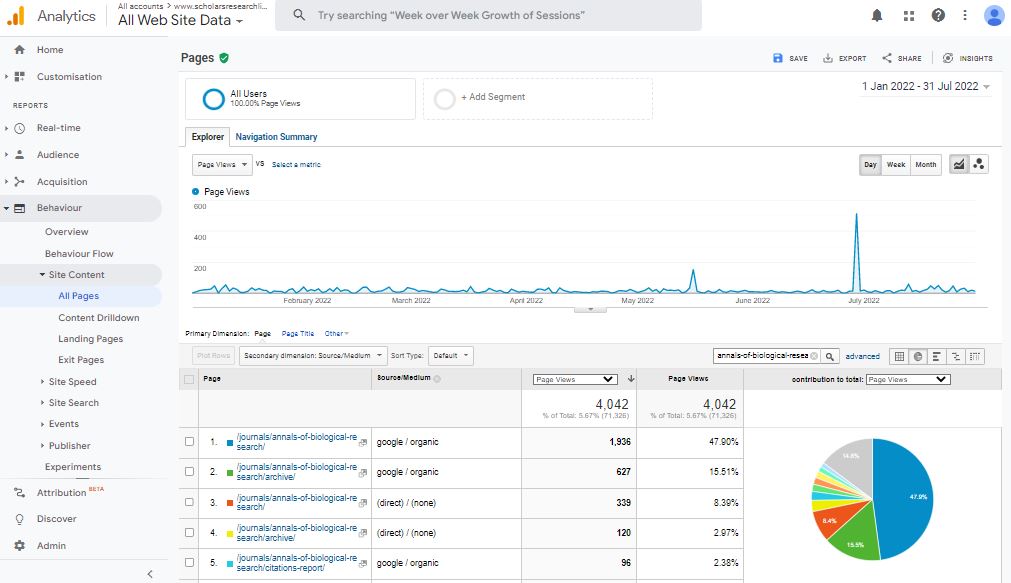Open Landing Pages in the sidebar
1011x583 pixels.
tap(90, 339)
